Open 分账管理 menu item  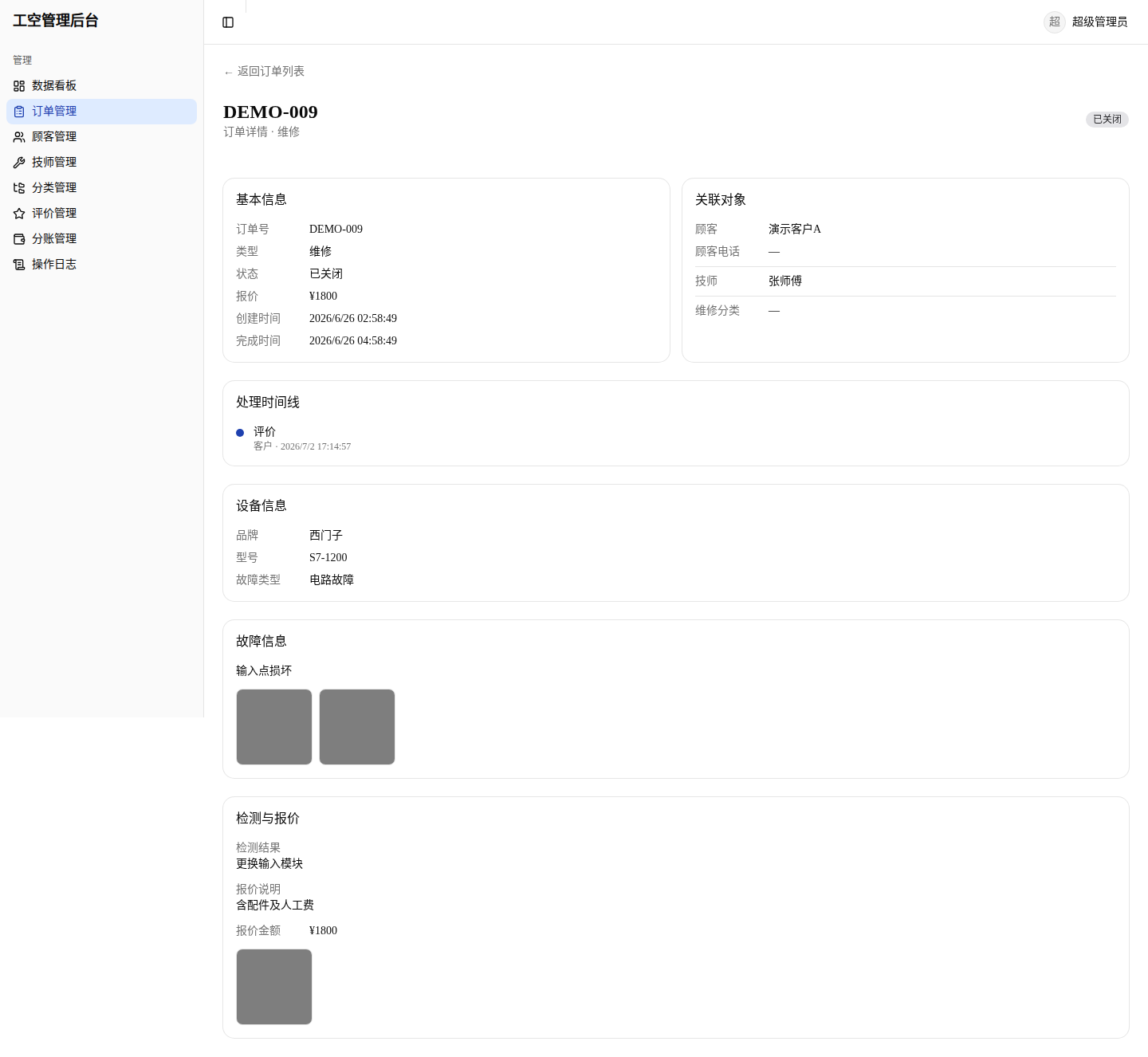point(101,239)
